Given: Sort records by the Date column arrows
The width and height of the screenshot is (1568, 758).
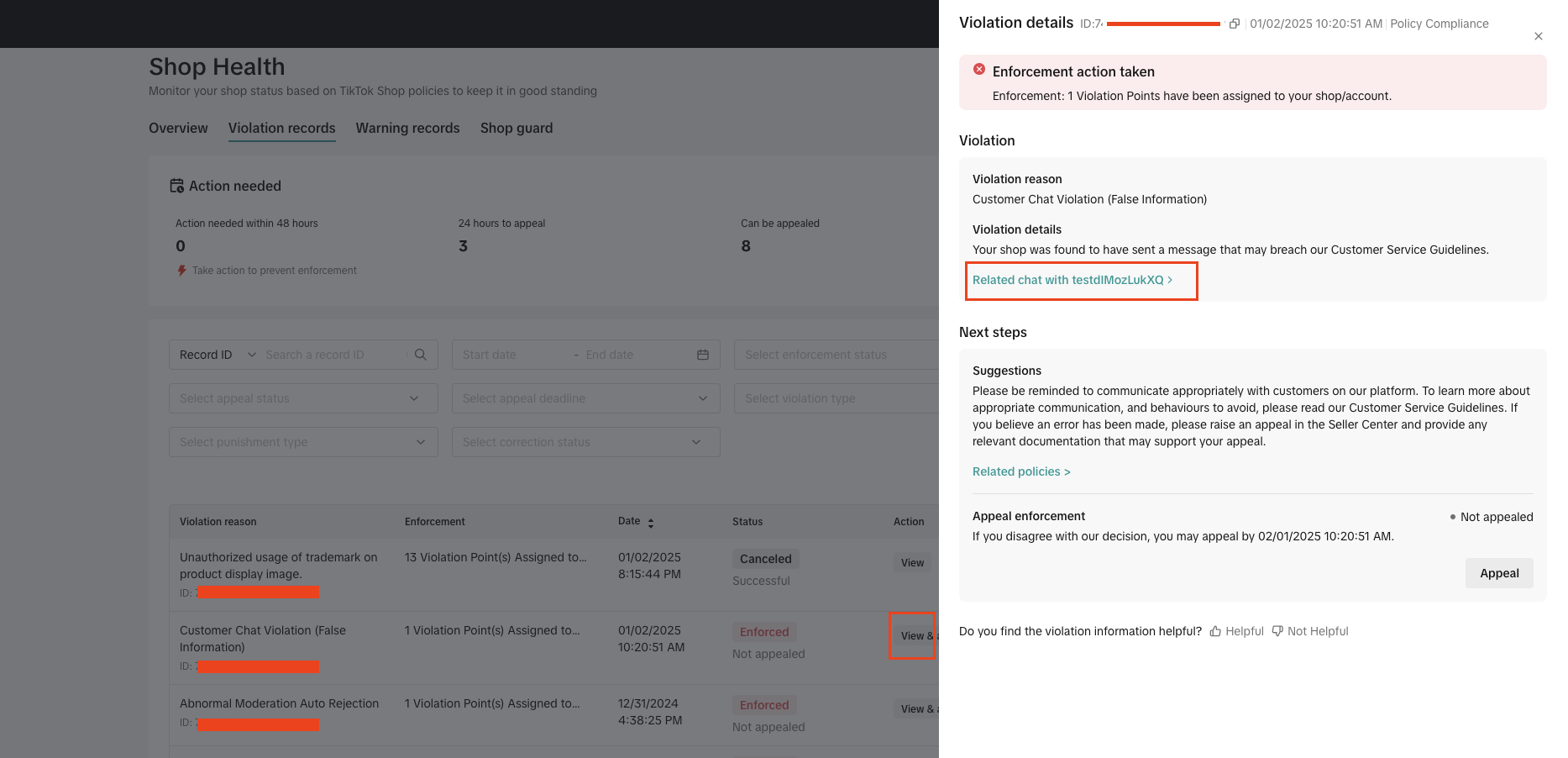Looking at the screenshot, I should [x=651, y=523].
